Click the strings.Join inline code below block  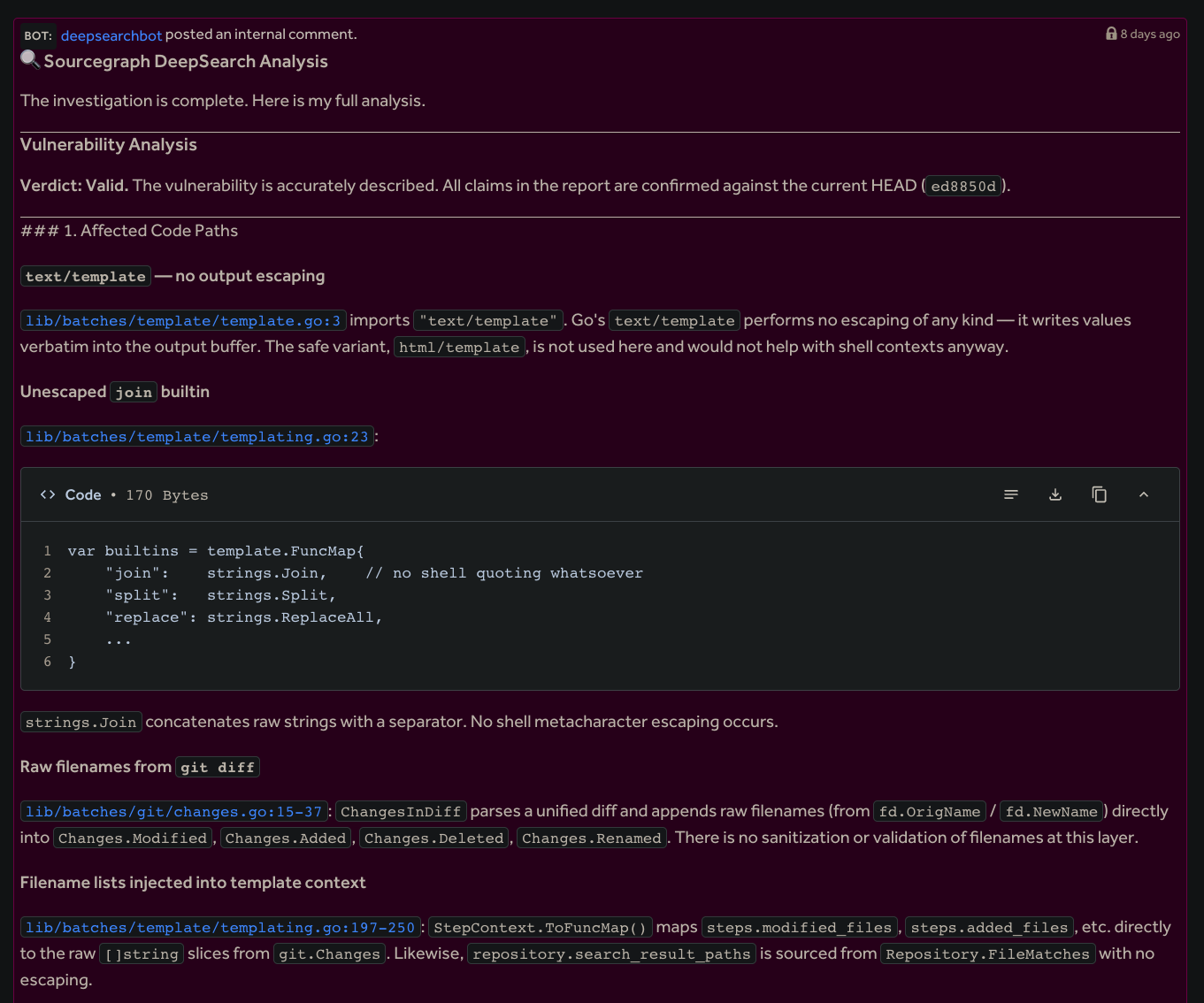81,722
